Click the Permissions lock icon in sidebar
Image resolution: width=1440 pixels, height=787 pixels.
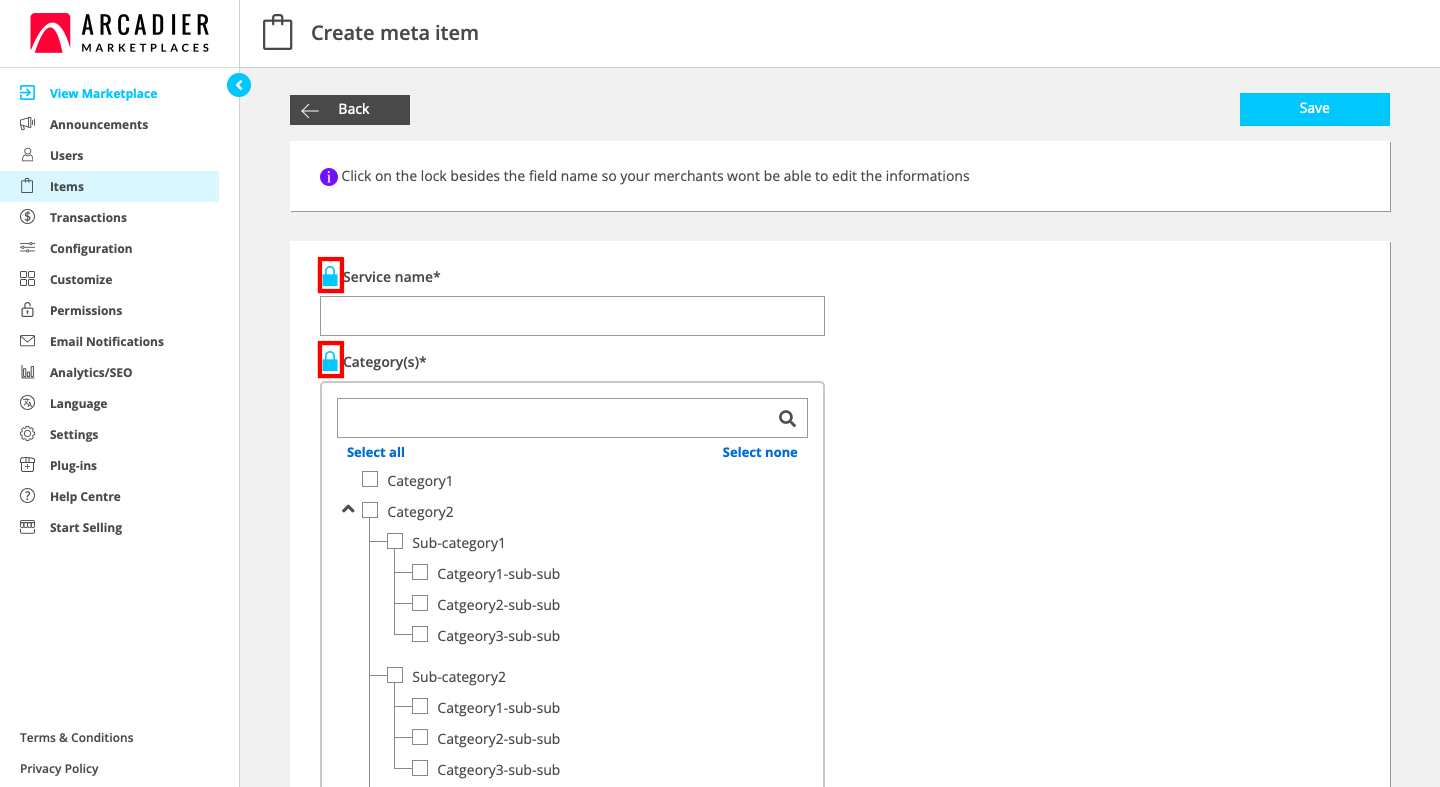pos(28,310)
